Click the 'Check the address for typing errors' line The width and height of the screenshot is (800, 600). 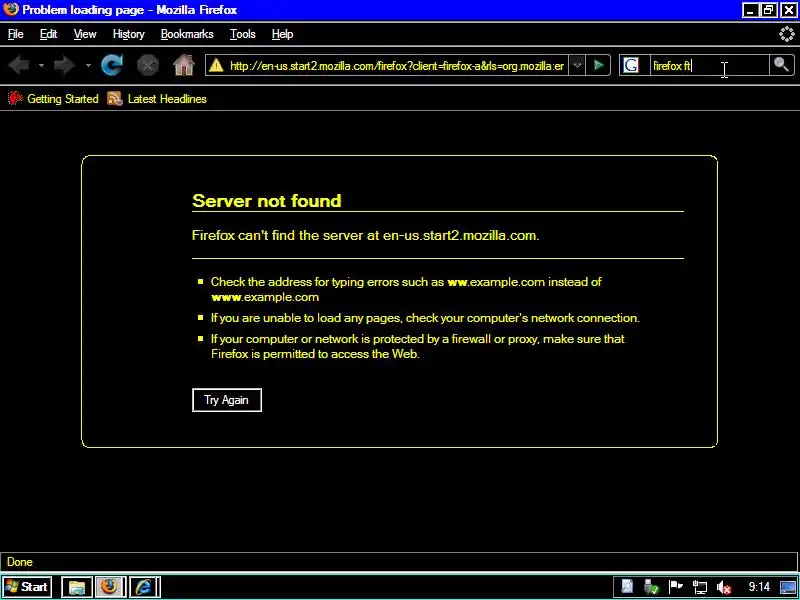pos(406,289)
